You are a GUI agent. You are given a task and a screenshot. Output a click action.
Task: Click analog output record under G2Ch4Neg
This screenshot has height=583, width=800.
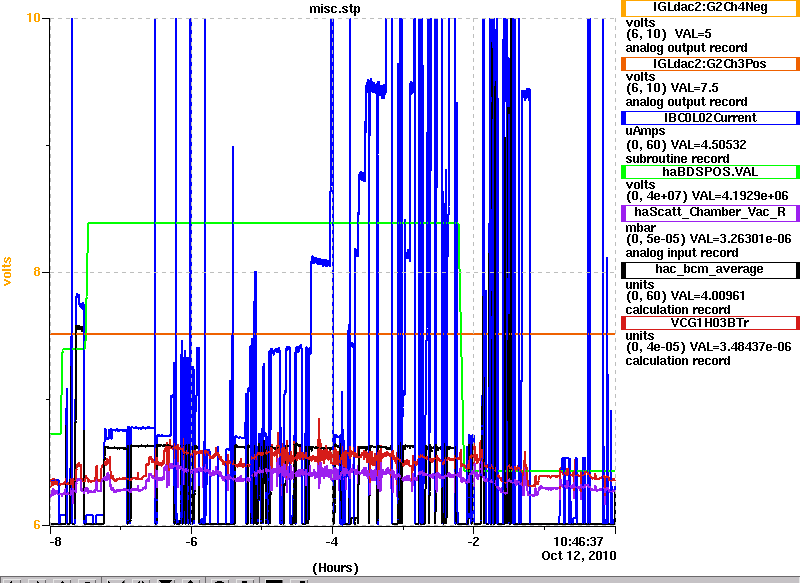click(x=687, y=48)
